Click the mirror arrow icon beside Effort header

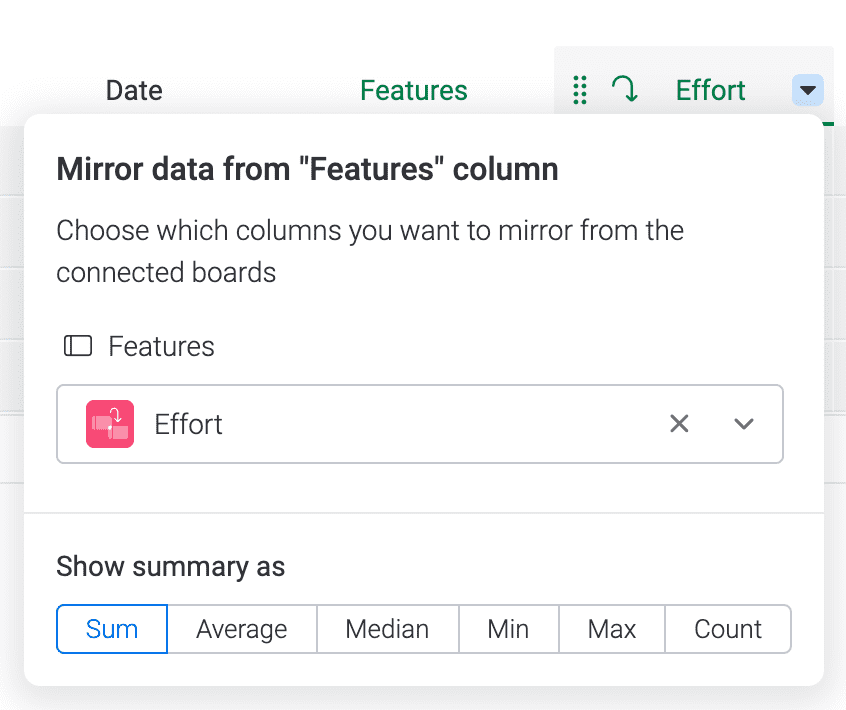pyautogui.click(x=626, y=90)
